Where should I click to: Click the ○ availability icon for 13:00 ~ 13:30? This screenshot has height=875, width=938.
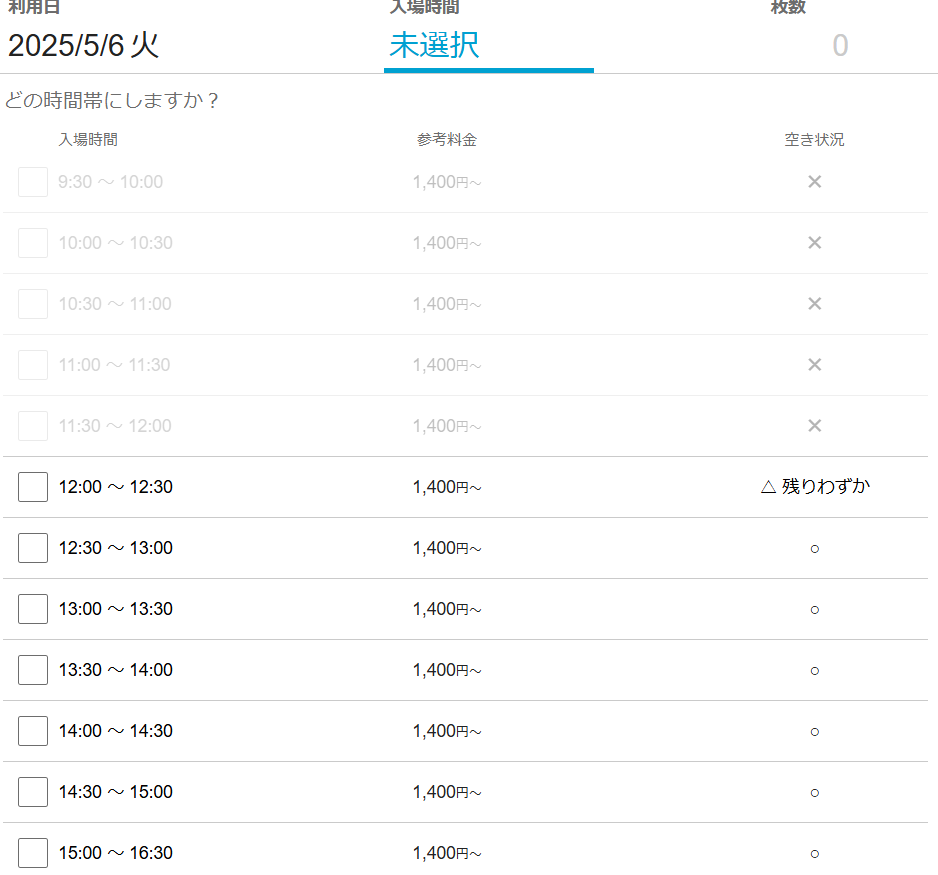814,609
